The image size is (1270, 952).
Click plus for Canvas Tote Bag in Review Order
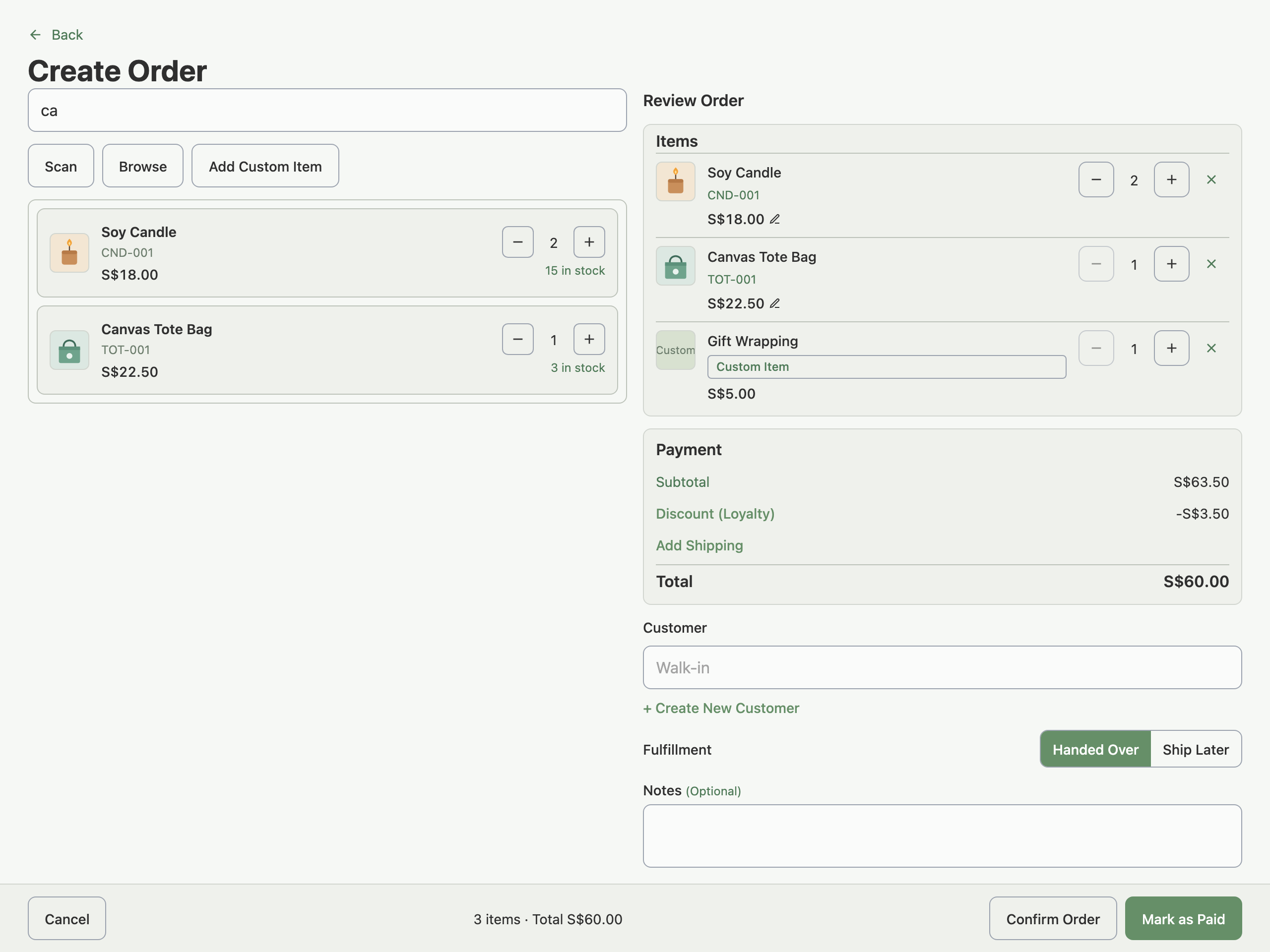tap(1171, 264)
